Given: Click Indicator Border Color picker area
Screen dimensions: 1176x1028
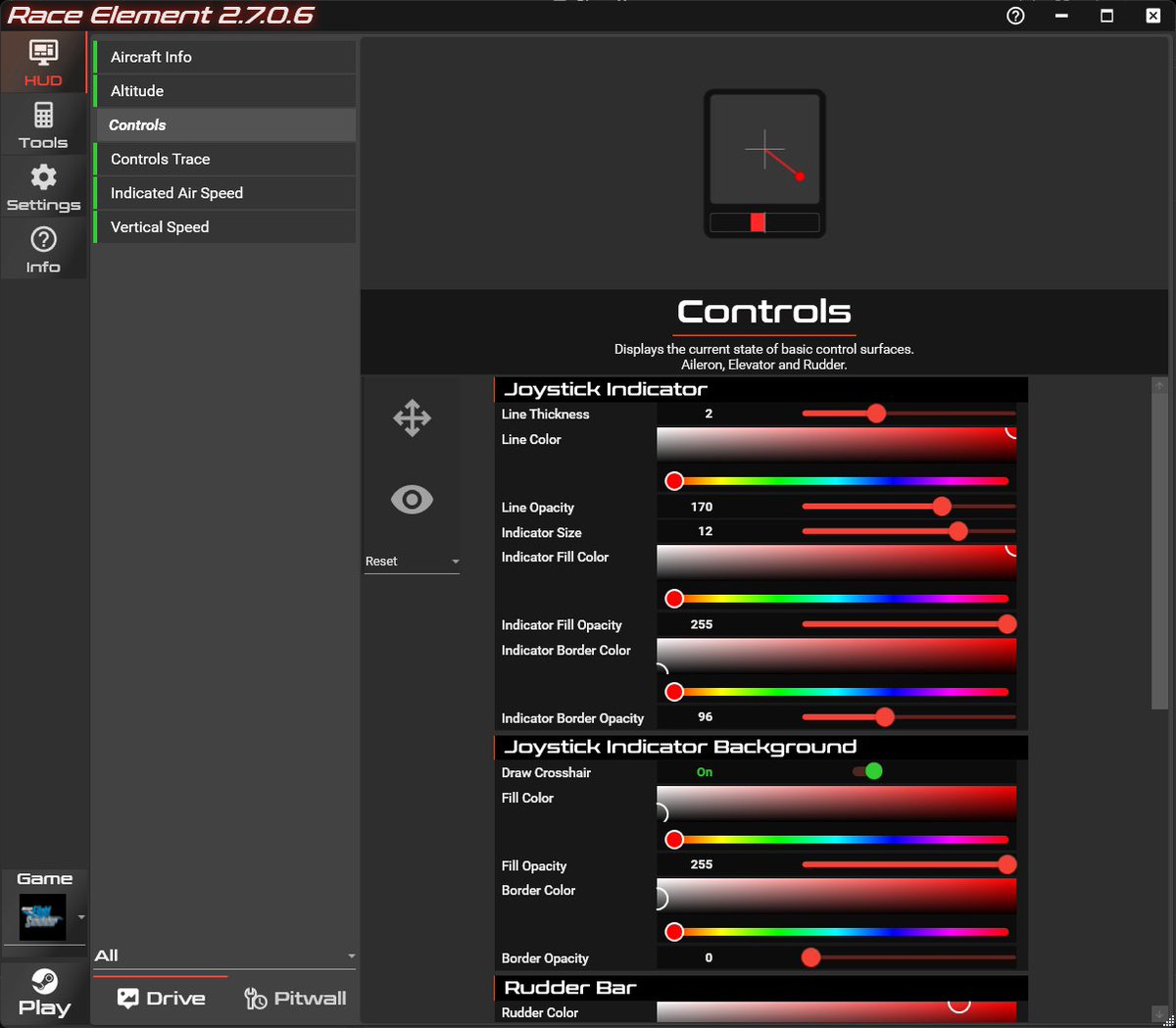Looking at the screenshot, I should 836,656.
